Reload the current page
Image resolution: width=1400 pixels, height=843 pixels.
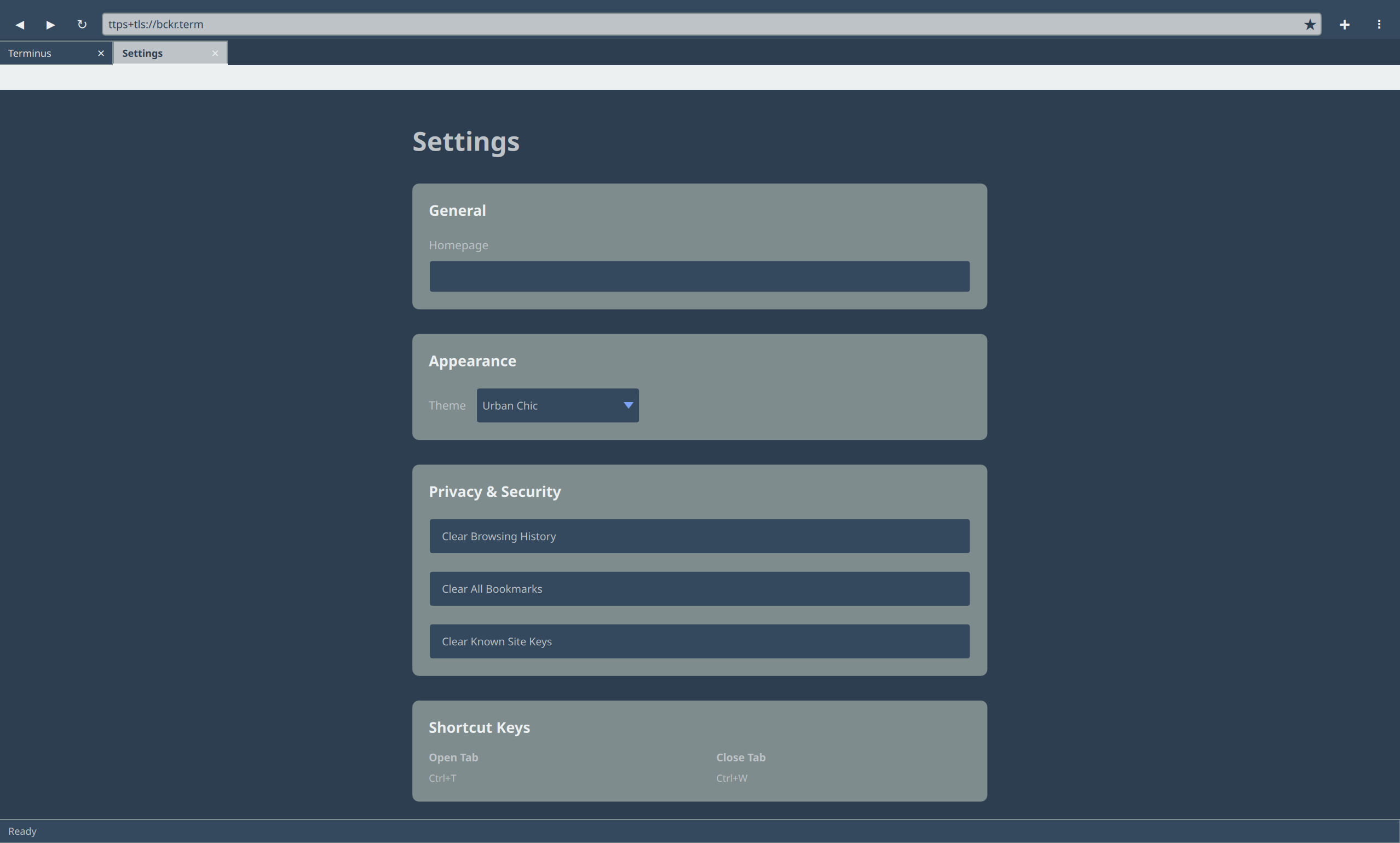[x=82, y=25]
